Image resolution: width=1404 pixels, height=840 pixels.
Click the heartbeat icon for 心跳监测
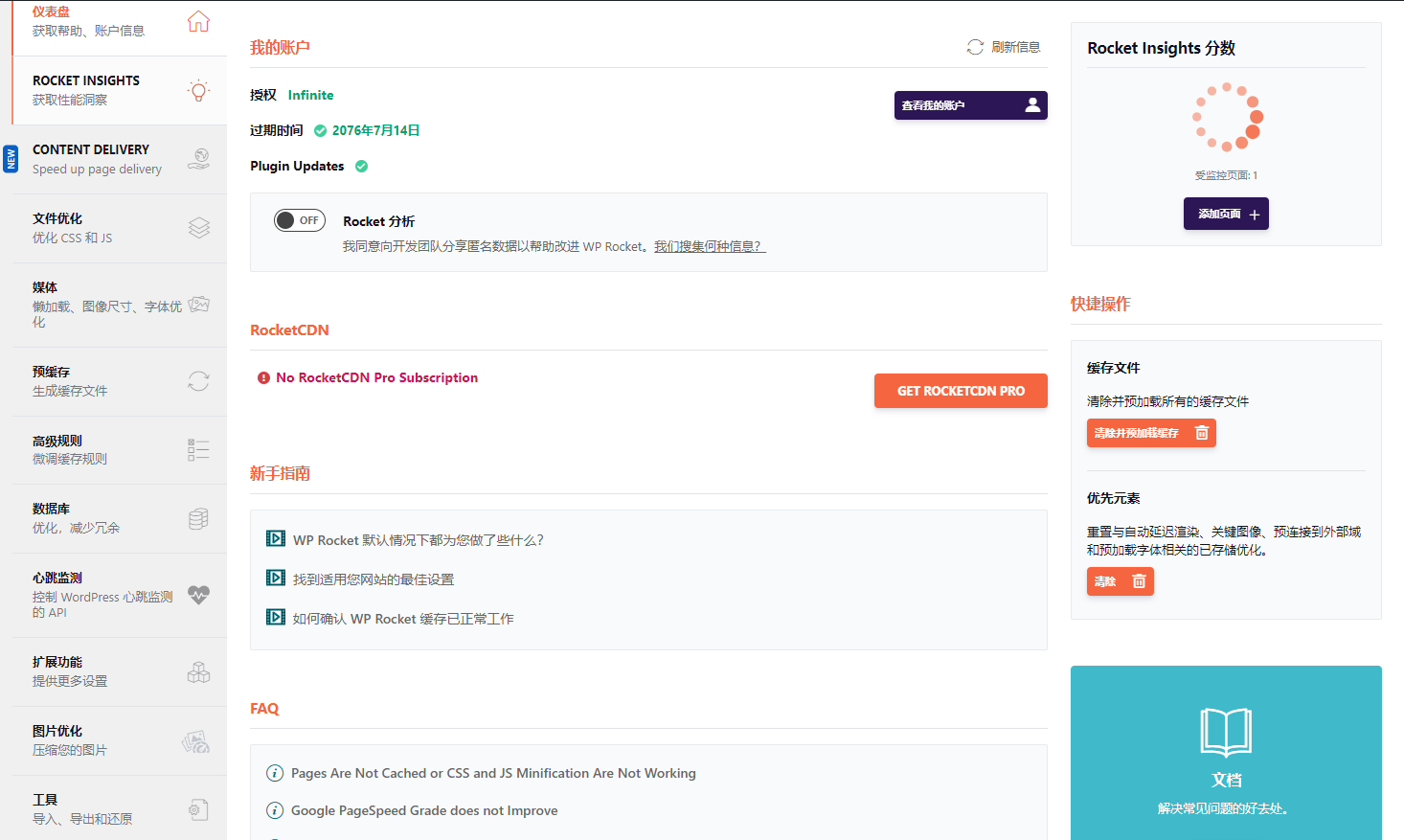tap(198, 595)
